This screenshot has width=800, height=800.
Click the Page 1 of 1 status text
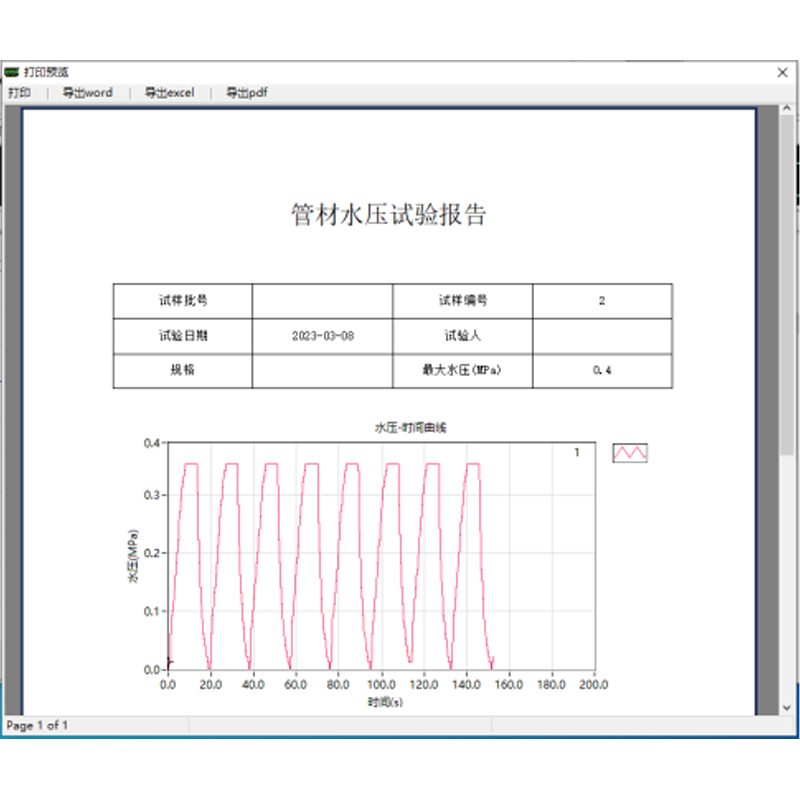click(37, 725)
